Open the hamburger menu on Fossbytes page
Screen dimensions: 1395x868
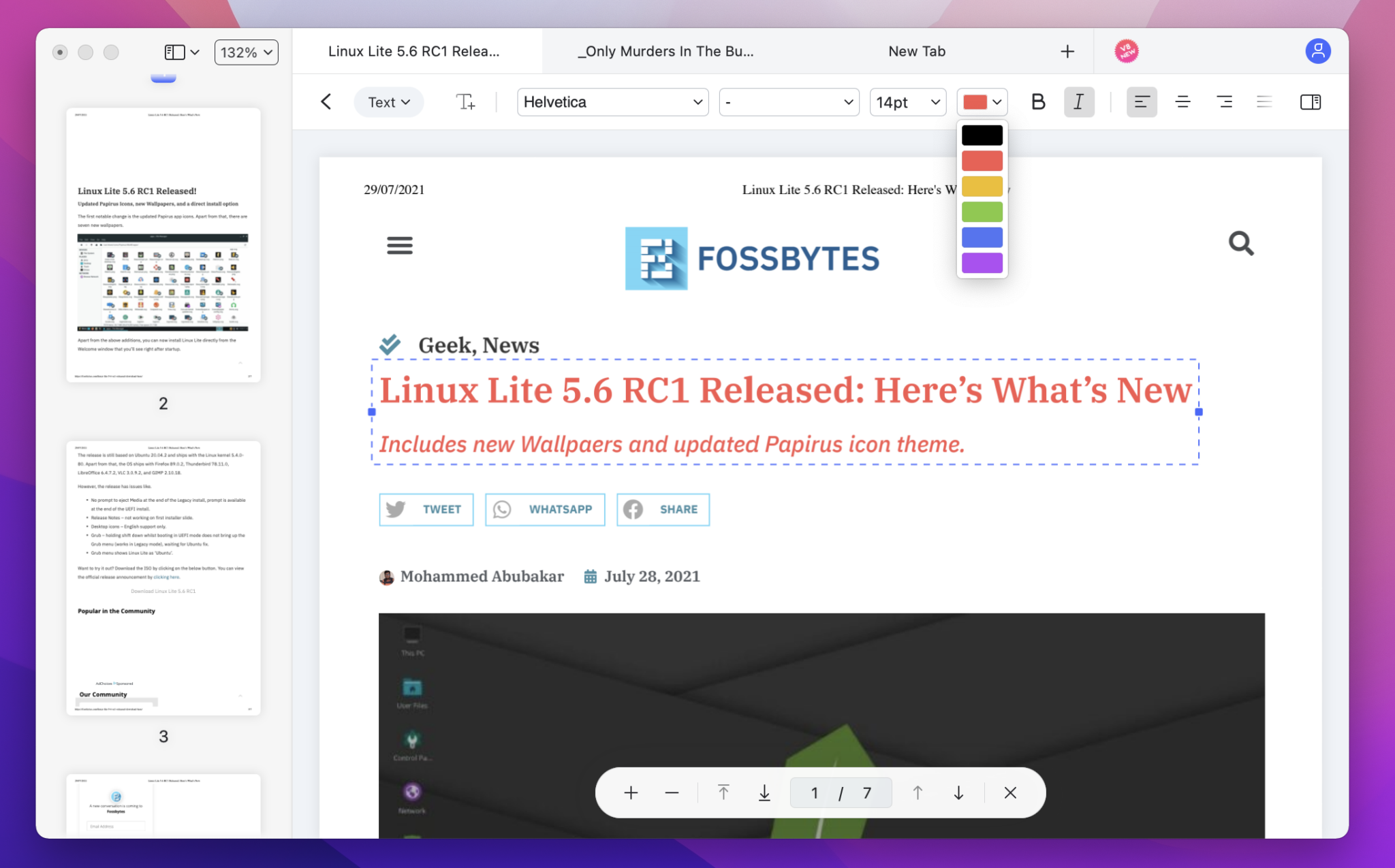click(400, 245)
